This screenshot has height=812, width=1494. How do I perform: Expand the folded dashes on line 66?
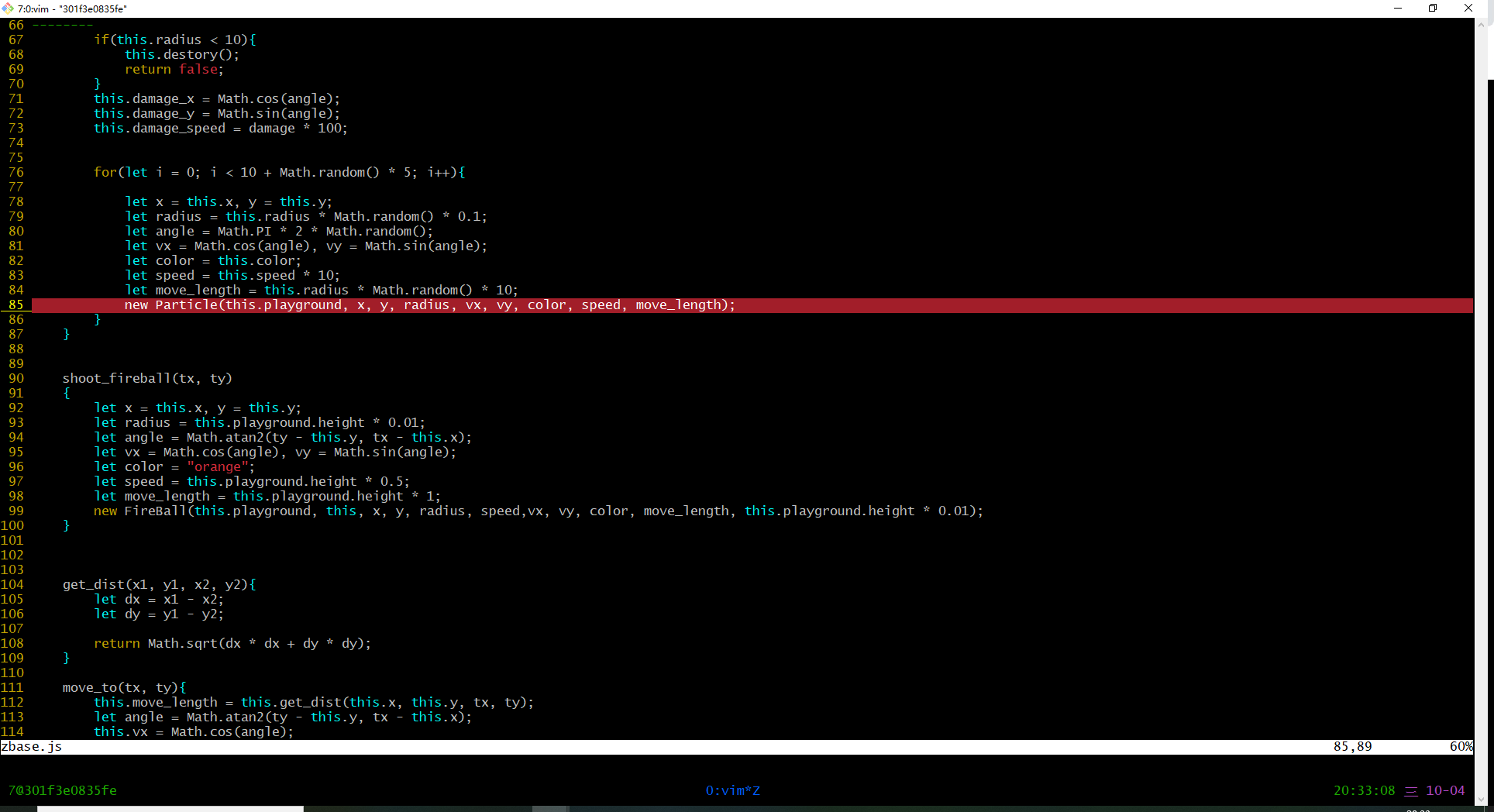62,25
